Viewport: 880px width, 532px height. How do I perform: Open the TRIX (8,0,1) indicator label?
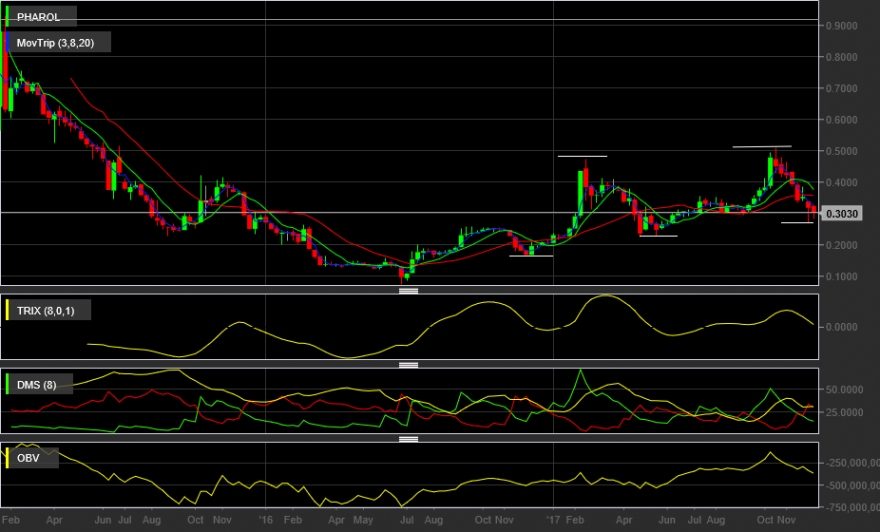point(45,311)
